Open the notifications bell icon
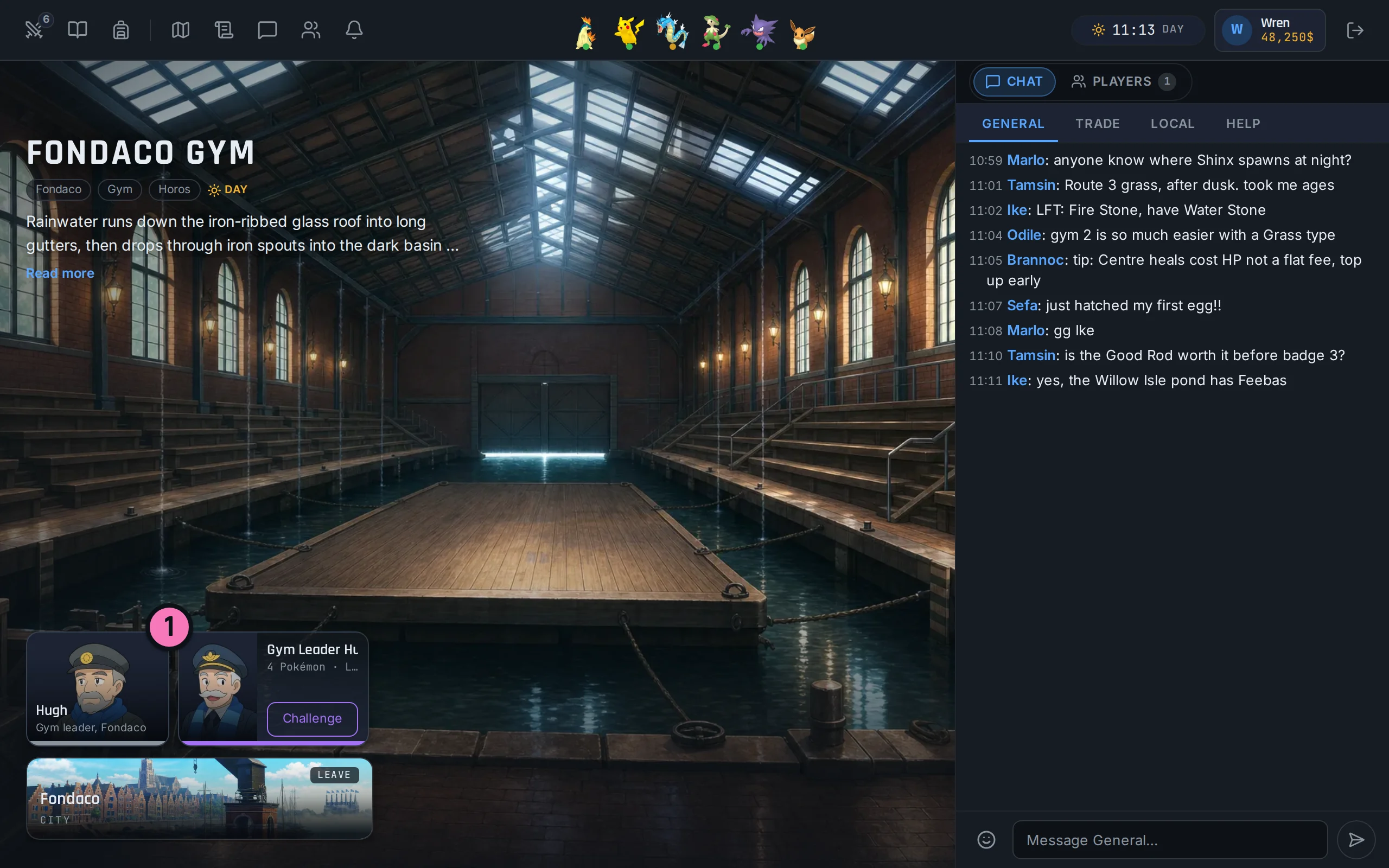This screenshot has width=1389, height=868. pyautogui.click(x=354, y=30)
